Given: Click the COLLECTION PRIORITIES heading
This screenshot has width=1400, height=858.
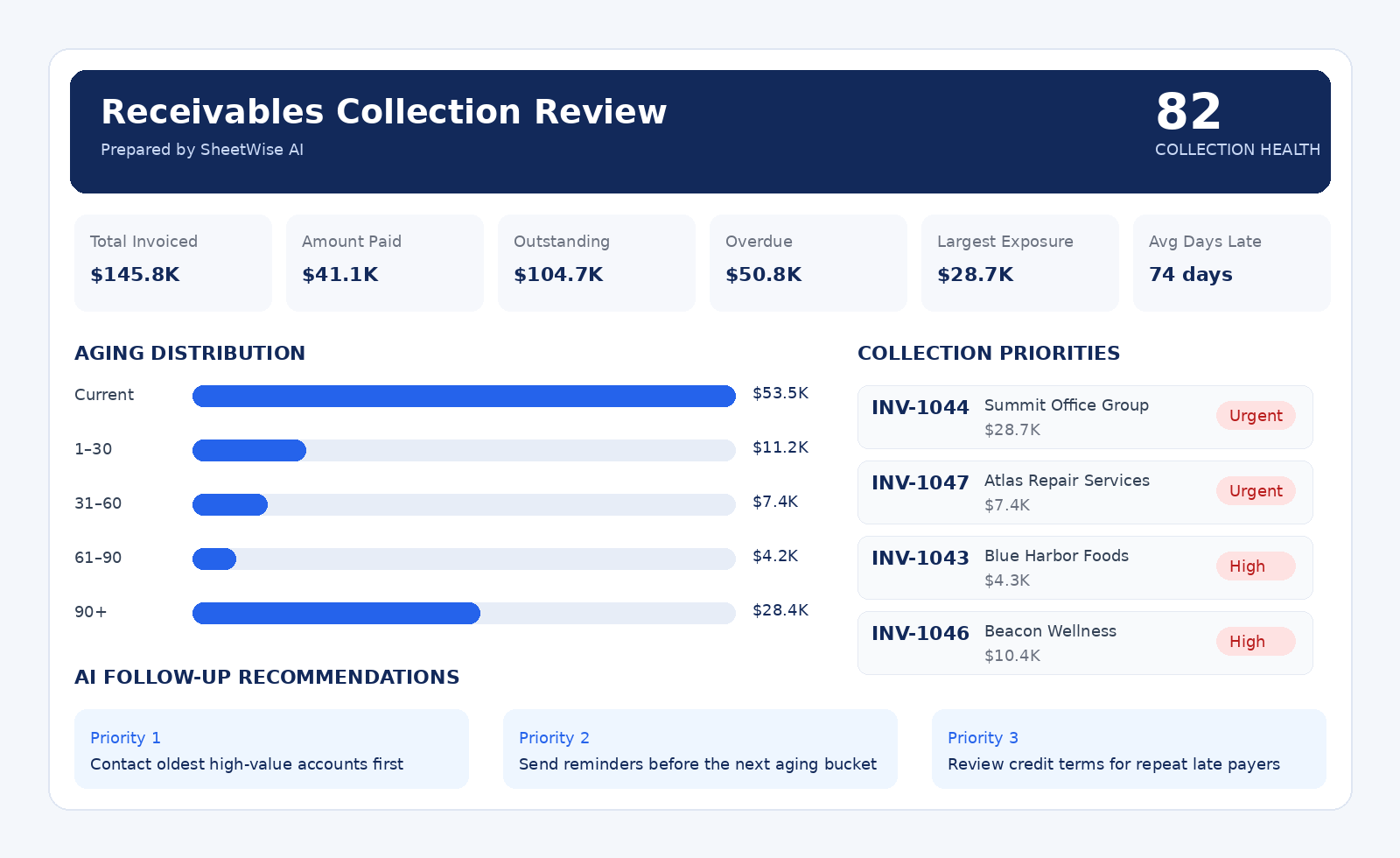Looking at the screenshot, I should point(989,353).
